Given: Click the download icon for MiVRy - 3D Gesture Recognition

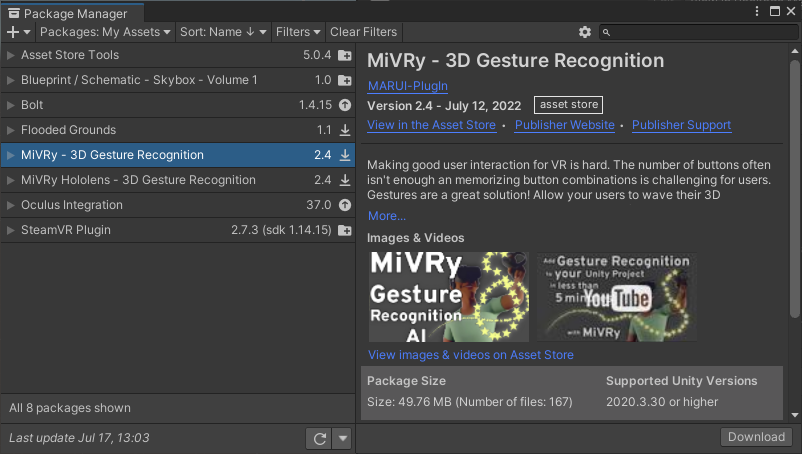Looking at the screenshot, I should [x=345, y=155].
